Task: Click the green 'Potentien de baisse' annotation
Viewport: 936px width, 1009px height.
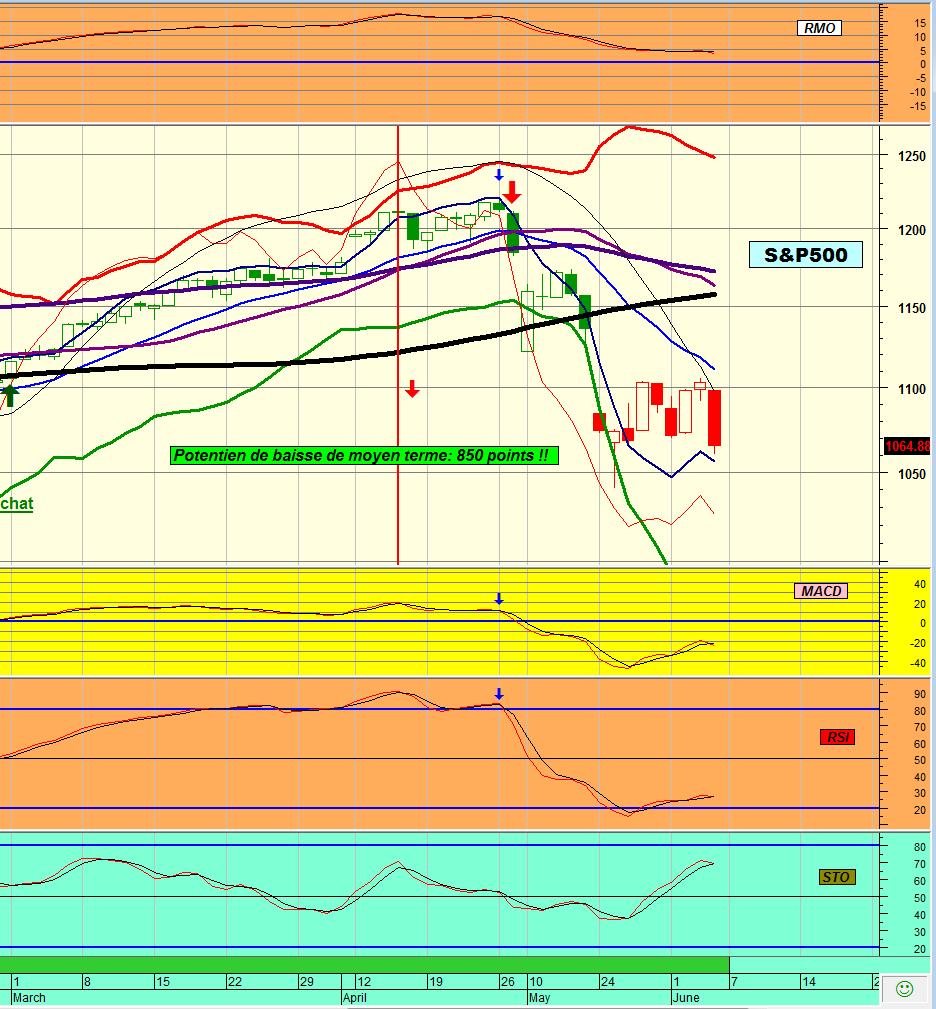Action: click(x=364, y=456)
